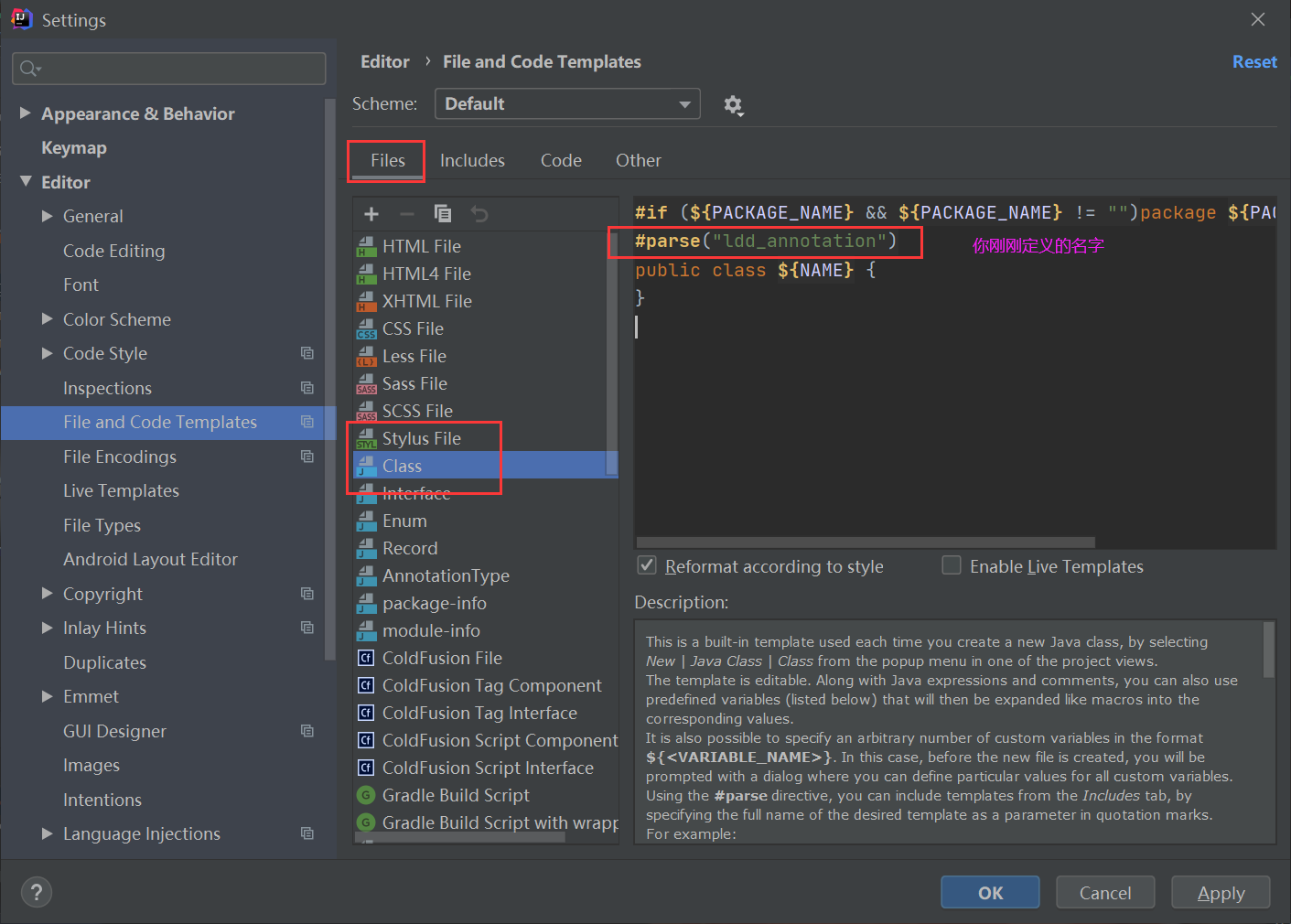This screenshot has width=1291, height=924.
Task: Open scheme options via the gear icon
Action: click(x=734, y=104)
